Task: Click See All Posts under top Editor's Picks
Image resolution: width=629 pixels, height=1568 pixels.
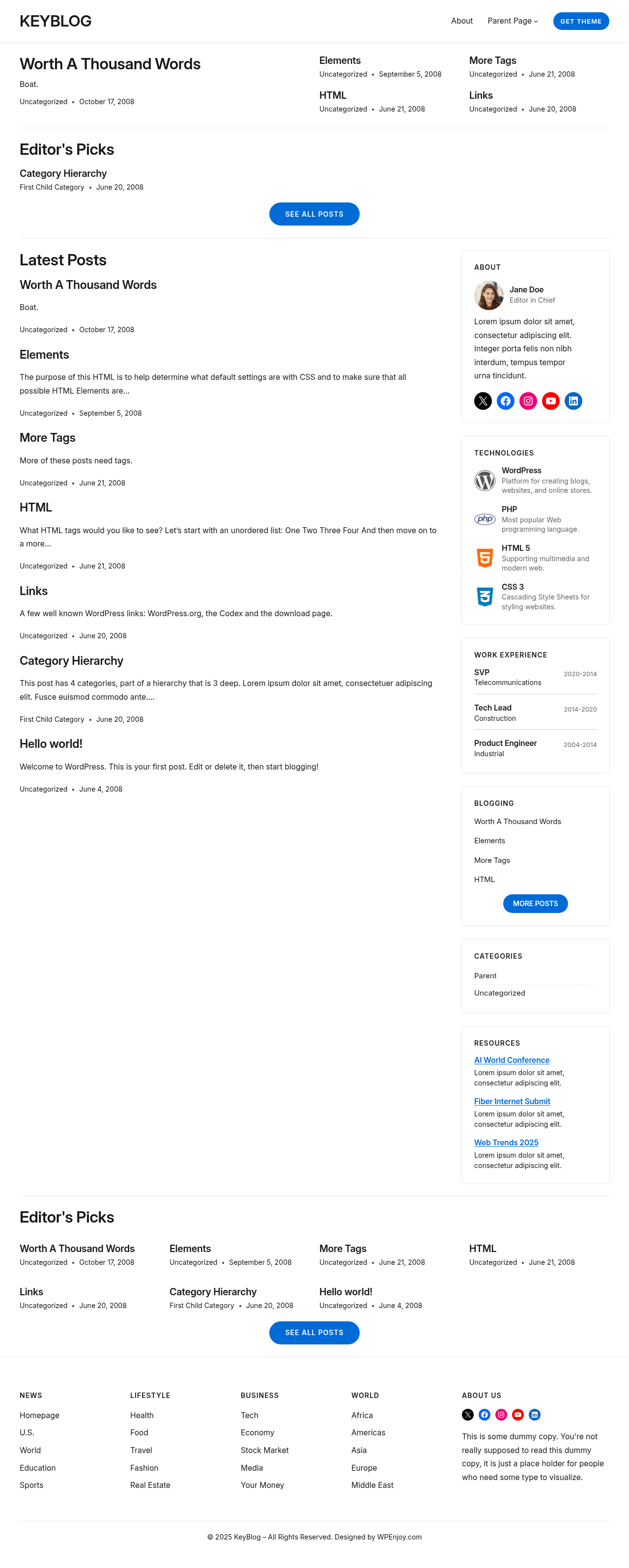Action: [314, 214]
